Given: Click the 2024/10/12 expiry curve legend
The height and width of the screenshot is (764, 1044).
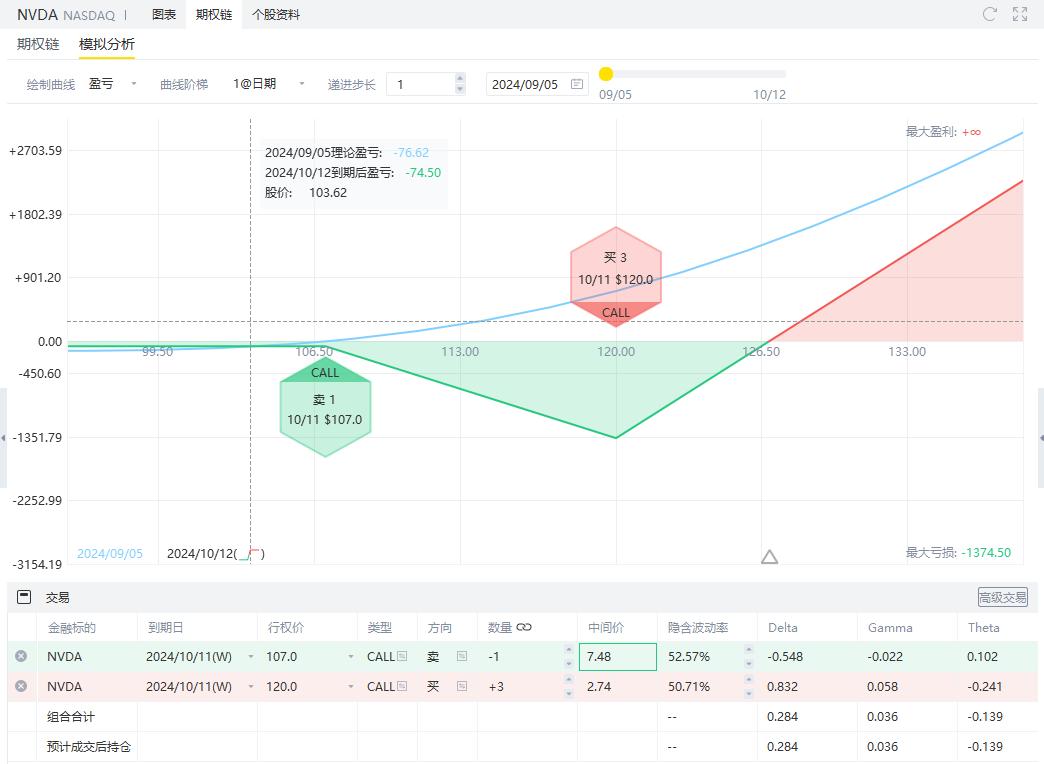Looking at the screenshot, I should coord(216,554).
